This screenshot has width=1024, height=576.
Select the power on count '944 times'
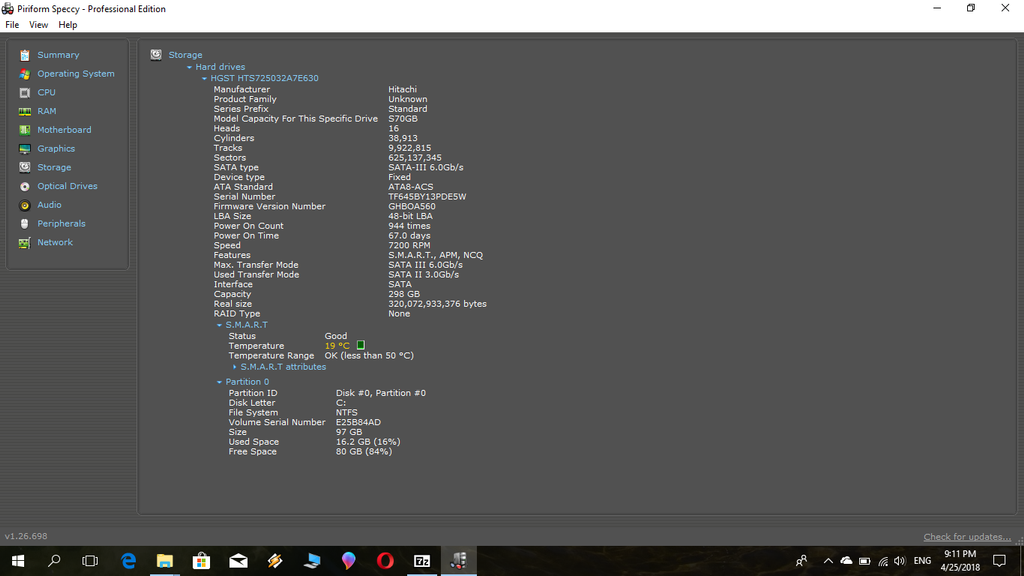(409, 226)
